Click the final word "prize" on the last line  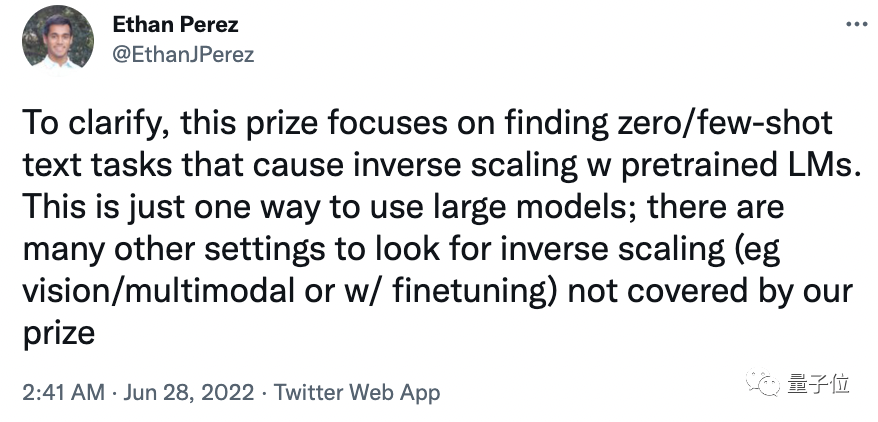coord(58,331)
